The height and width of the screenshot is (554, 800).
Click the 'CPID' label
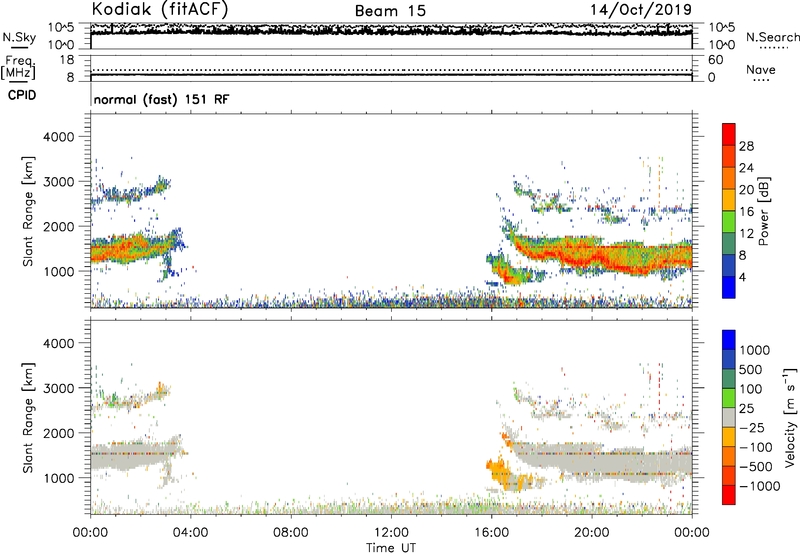coord(22,95)
